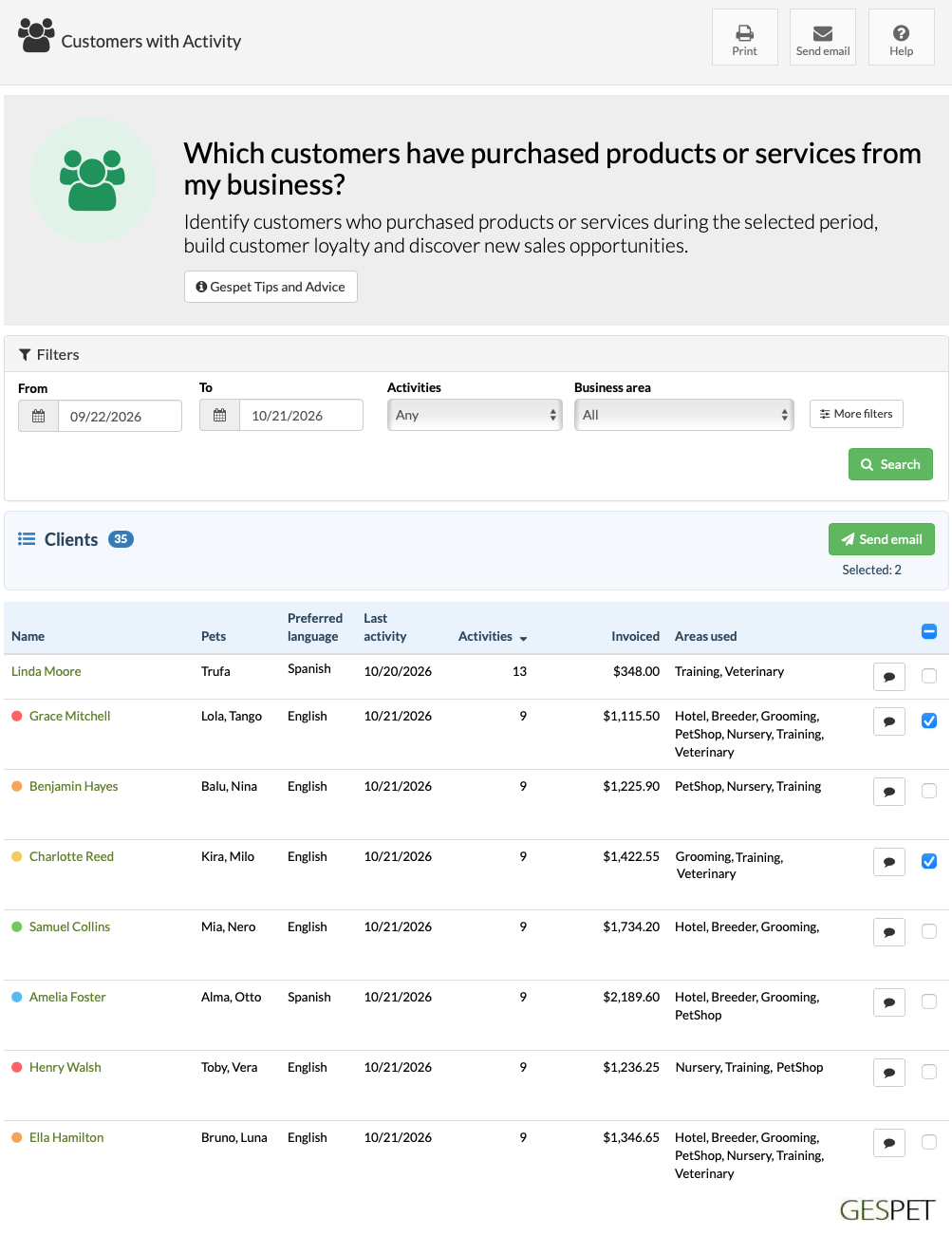Viewport: 952px width, 1235px height.
Task: Uncheck the checkbox for Charlotte Reed
Action: point(929,861)
